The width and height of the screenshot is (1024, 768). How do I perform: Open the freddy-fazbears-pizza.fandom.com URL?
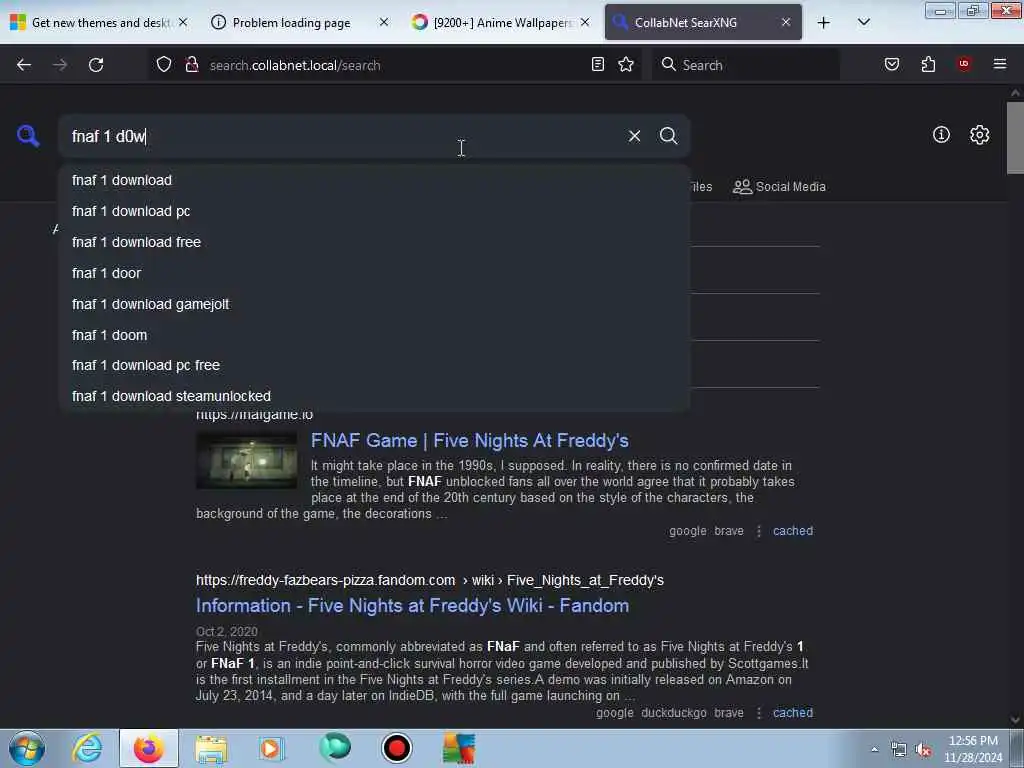[430, 580]
